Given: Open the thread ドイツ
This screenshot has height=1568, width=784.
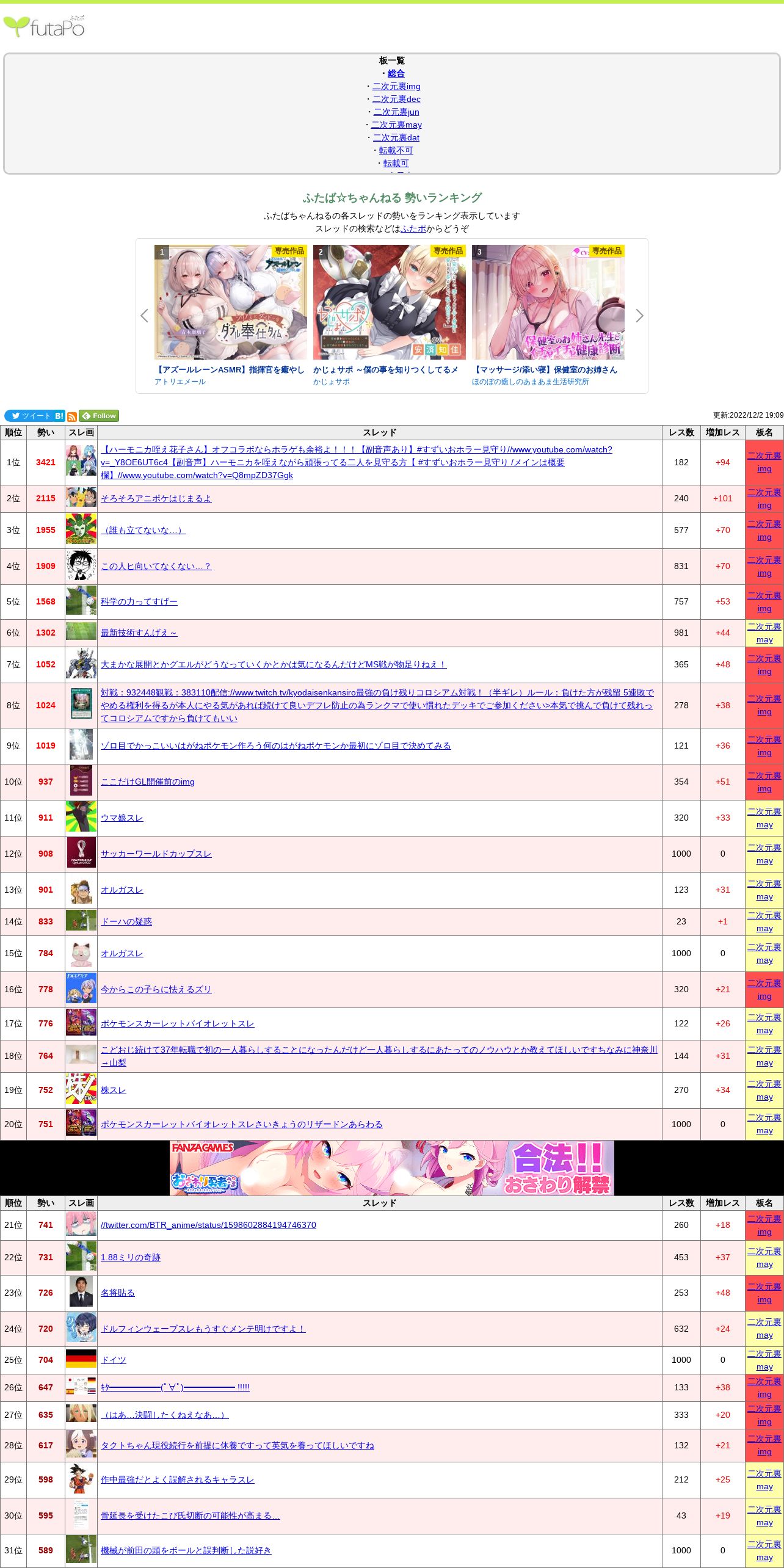Looking at the screenshot, I should [x=114, y=1360].
